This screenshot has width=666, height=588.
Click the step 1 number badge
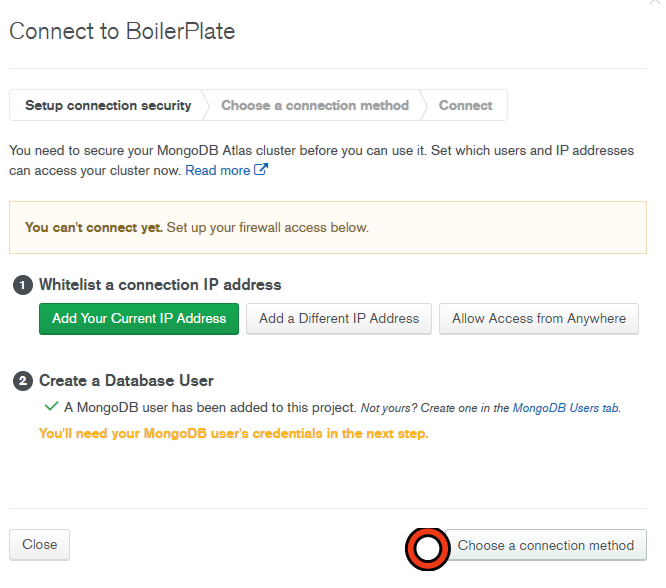click(22, 285)
